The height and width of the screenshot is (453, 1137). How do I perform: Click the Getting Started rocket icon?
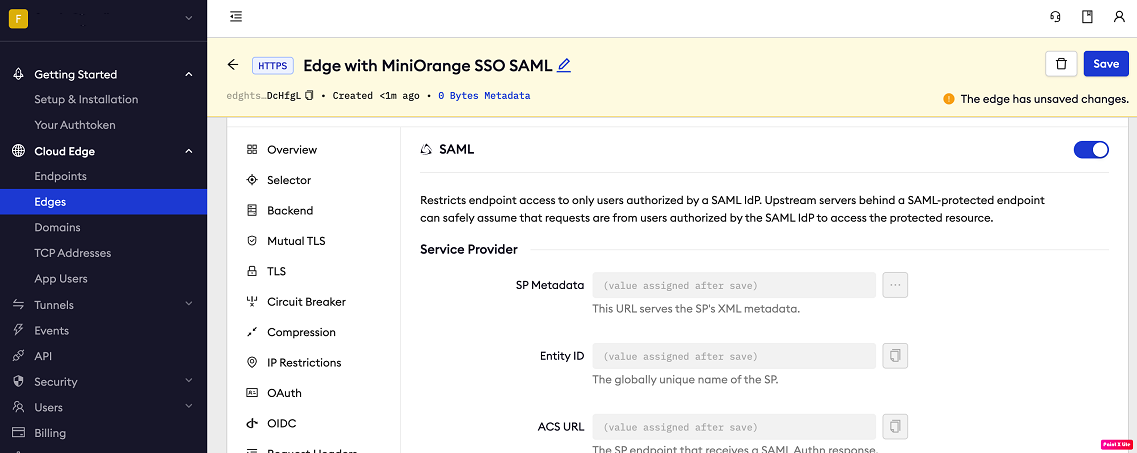click(x=19, y=74)
